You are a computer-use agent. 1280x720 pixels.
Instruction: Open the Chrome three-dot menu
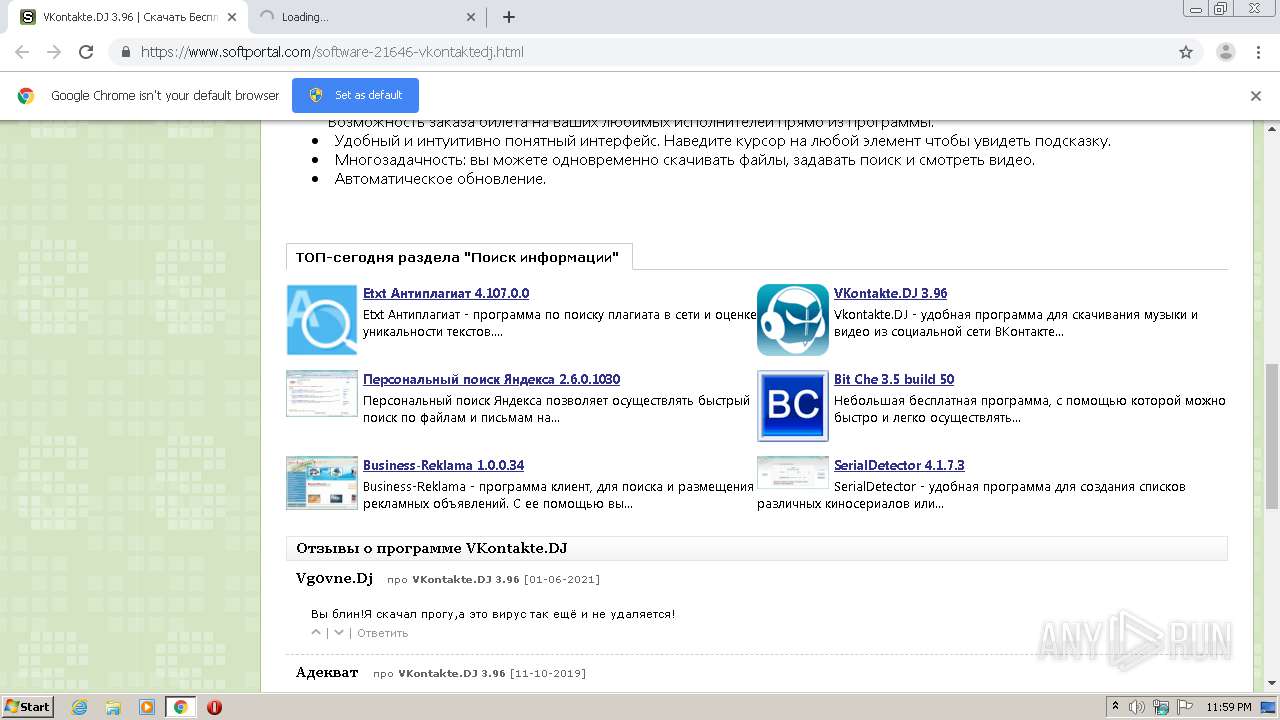tap(1257, 52)
